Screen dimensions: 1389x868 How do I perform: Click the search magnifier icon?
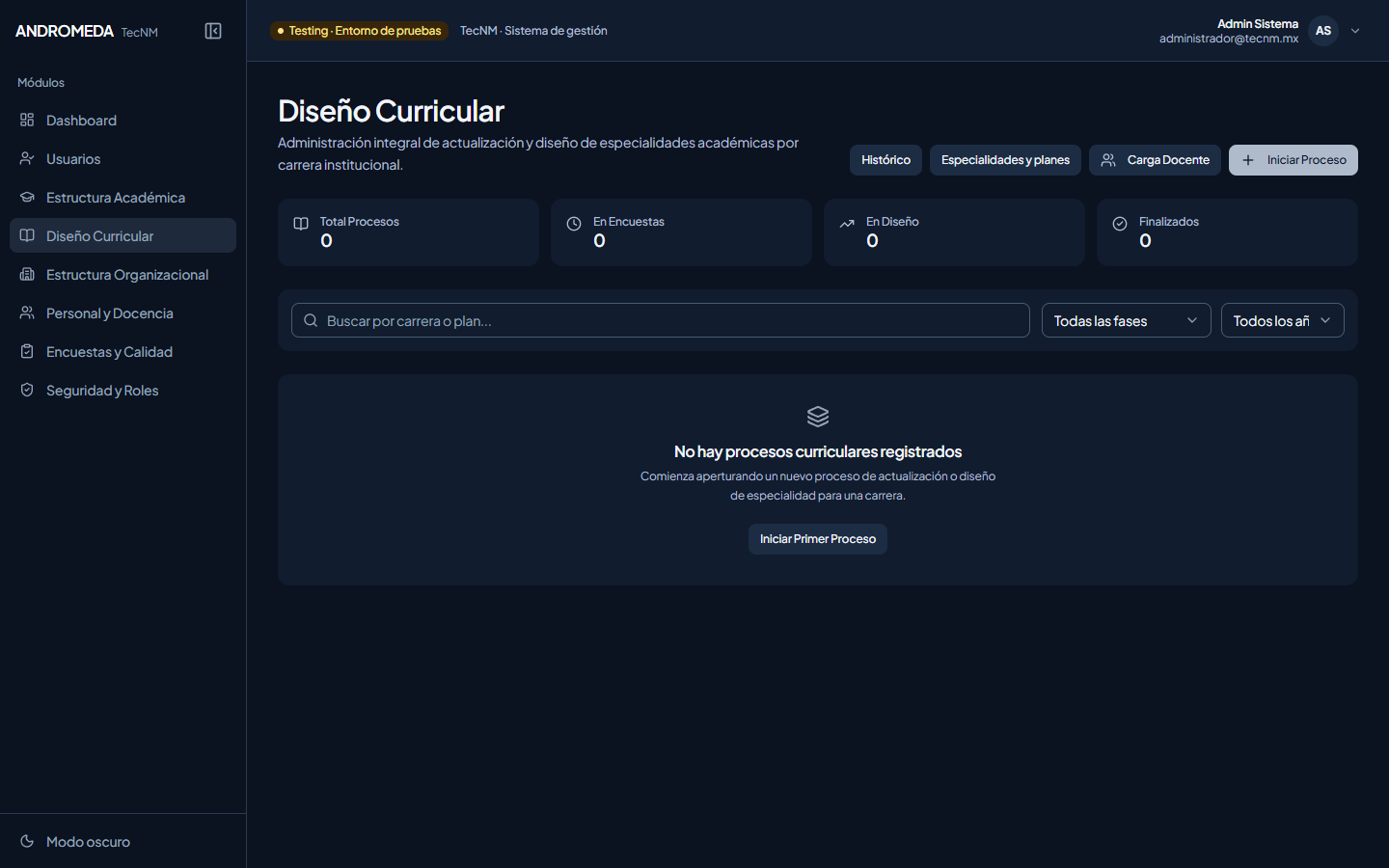[x=311, y=320]
